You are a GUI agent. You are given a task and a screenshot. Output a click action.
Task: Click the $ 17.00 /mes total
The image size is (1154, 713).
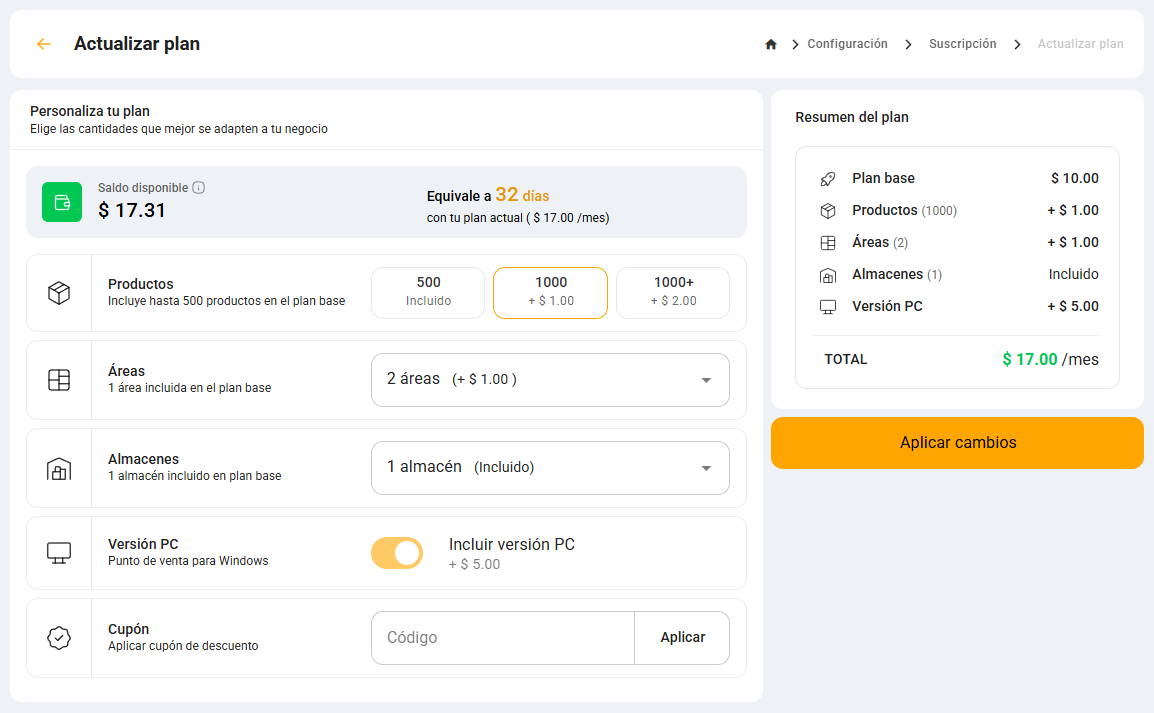pyautogui.click(x=1050, y=360)
